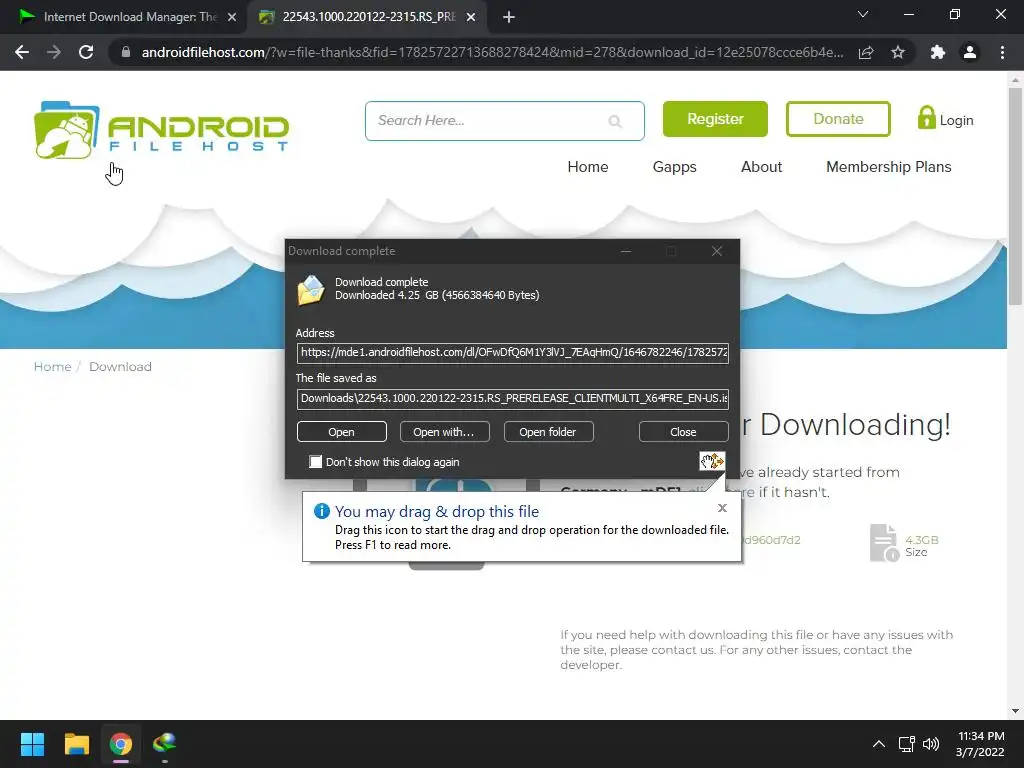Go back in Chrome browser
This screenshot has width=1024, height=768.
click(x=22, y=52)
